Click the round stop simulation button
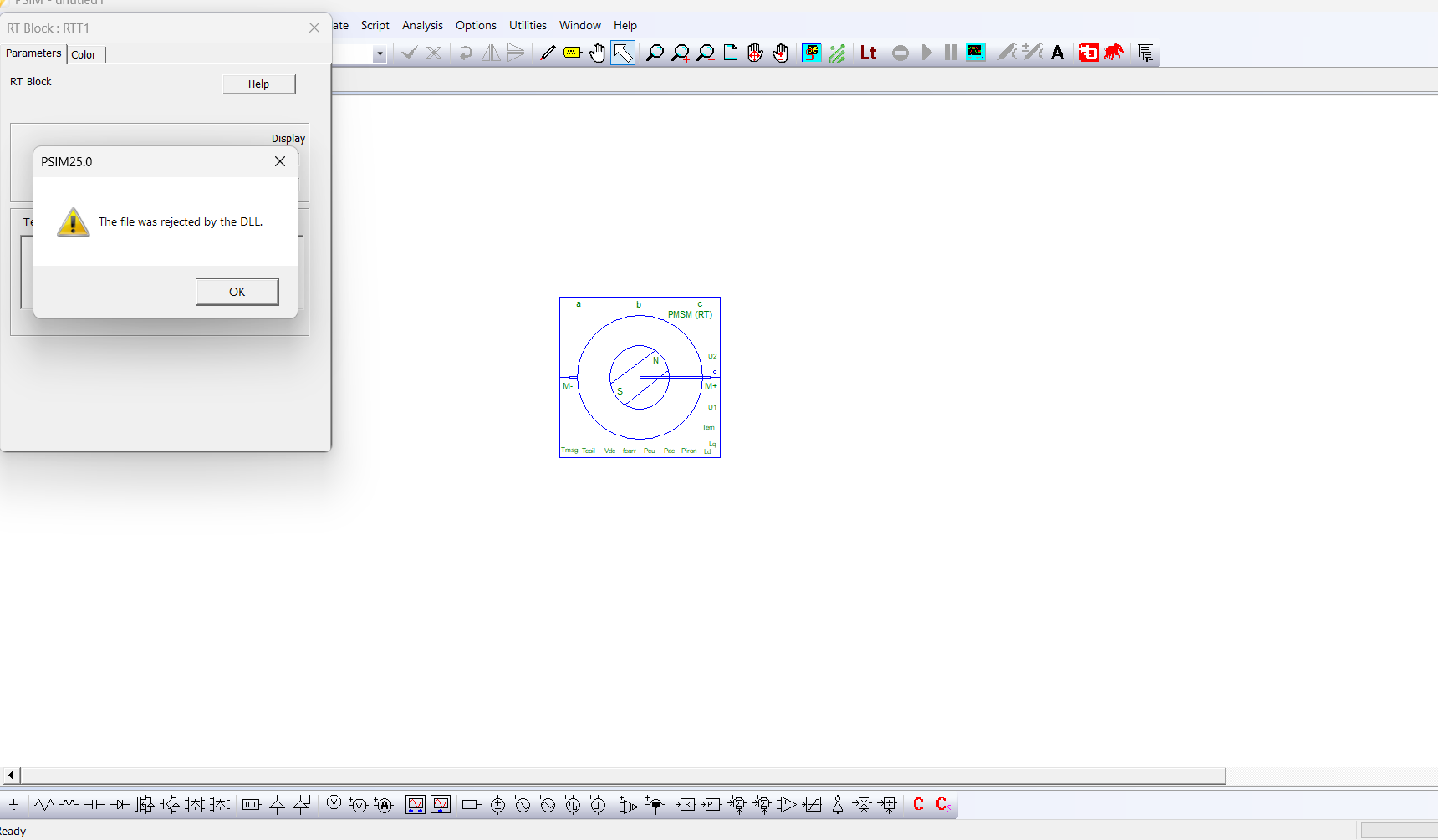The image size is (1438, 840). pyautogui.click(x=900, y=53)
